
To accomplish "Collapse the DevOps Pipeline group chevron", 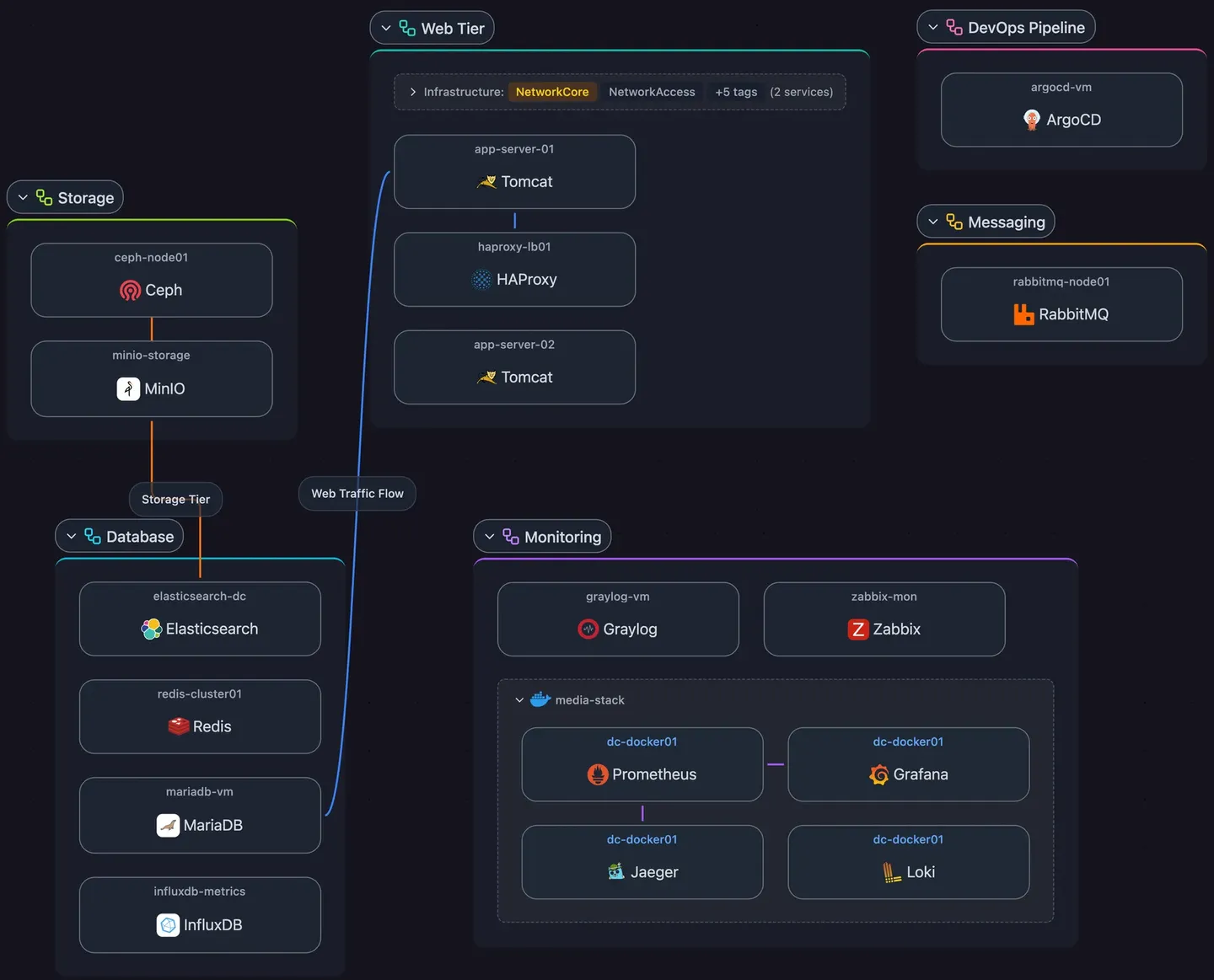I will click(933, 28).
